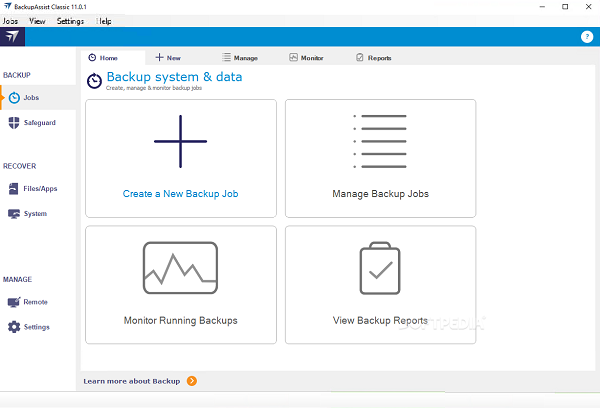Click the Backup system & data heading

tap(174, 77)
